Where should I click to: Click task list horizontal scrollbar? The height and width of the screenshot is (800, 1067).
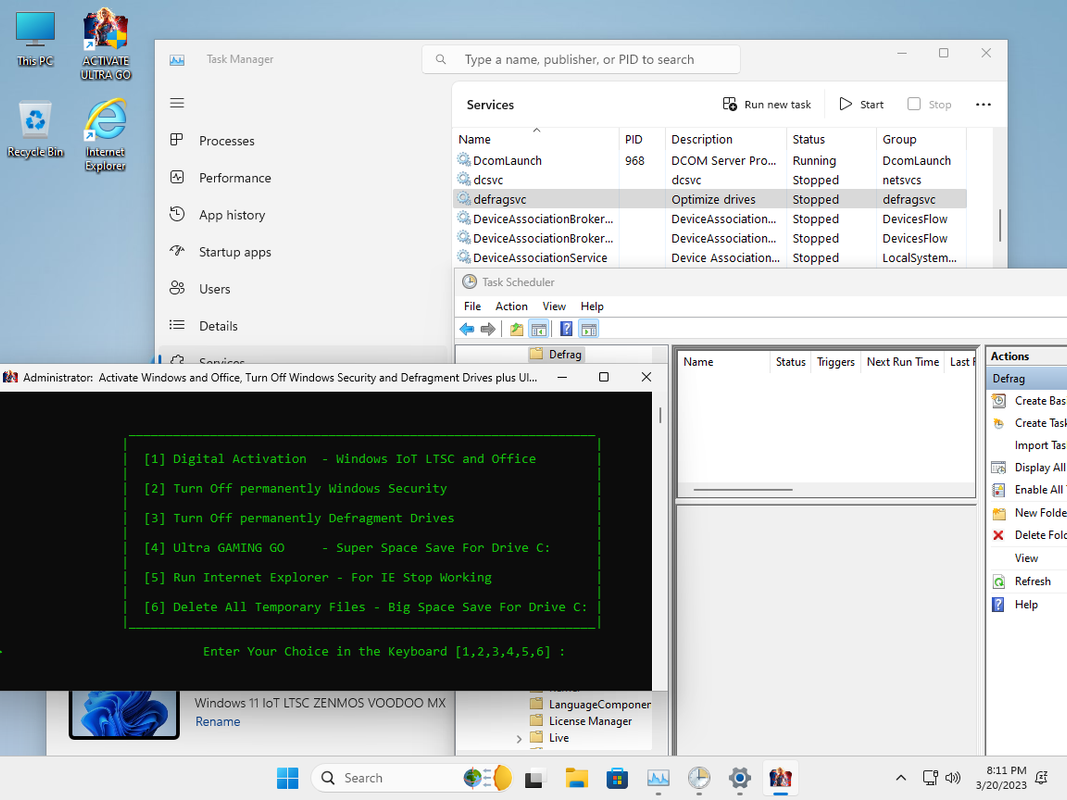pyautogui.click(x=742, y=489)
